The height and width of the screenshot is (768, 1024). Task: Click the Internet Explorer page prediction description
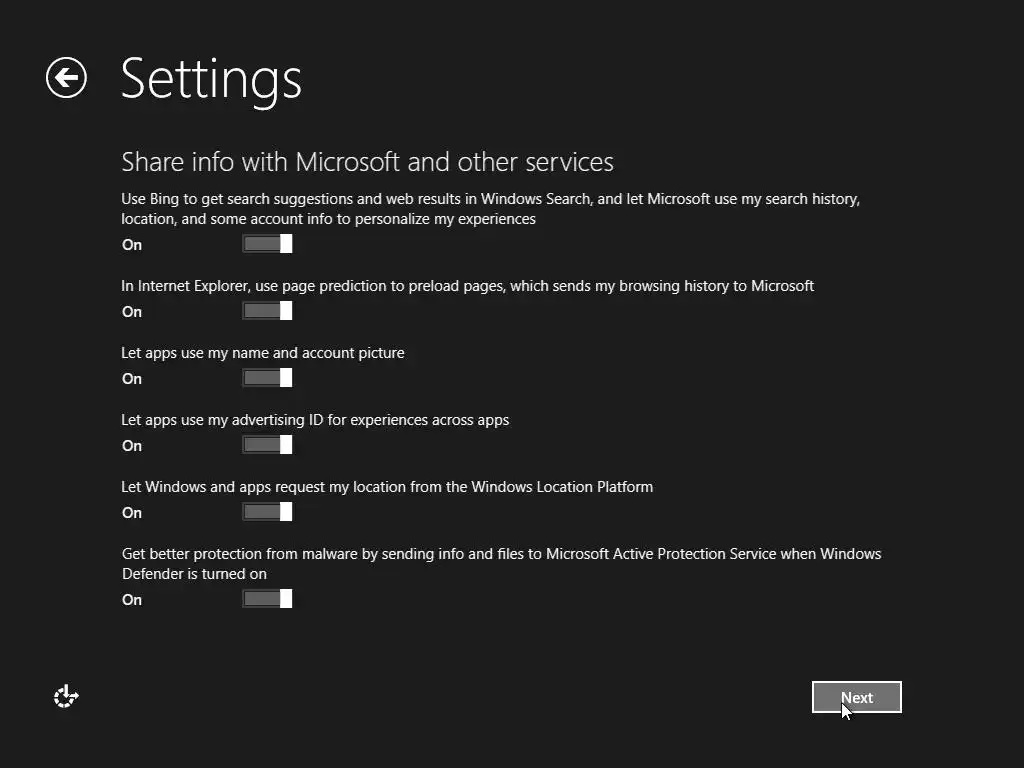[x=467, y=286]
